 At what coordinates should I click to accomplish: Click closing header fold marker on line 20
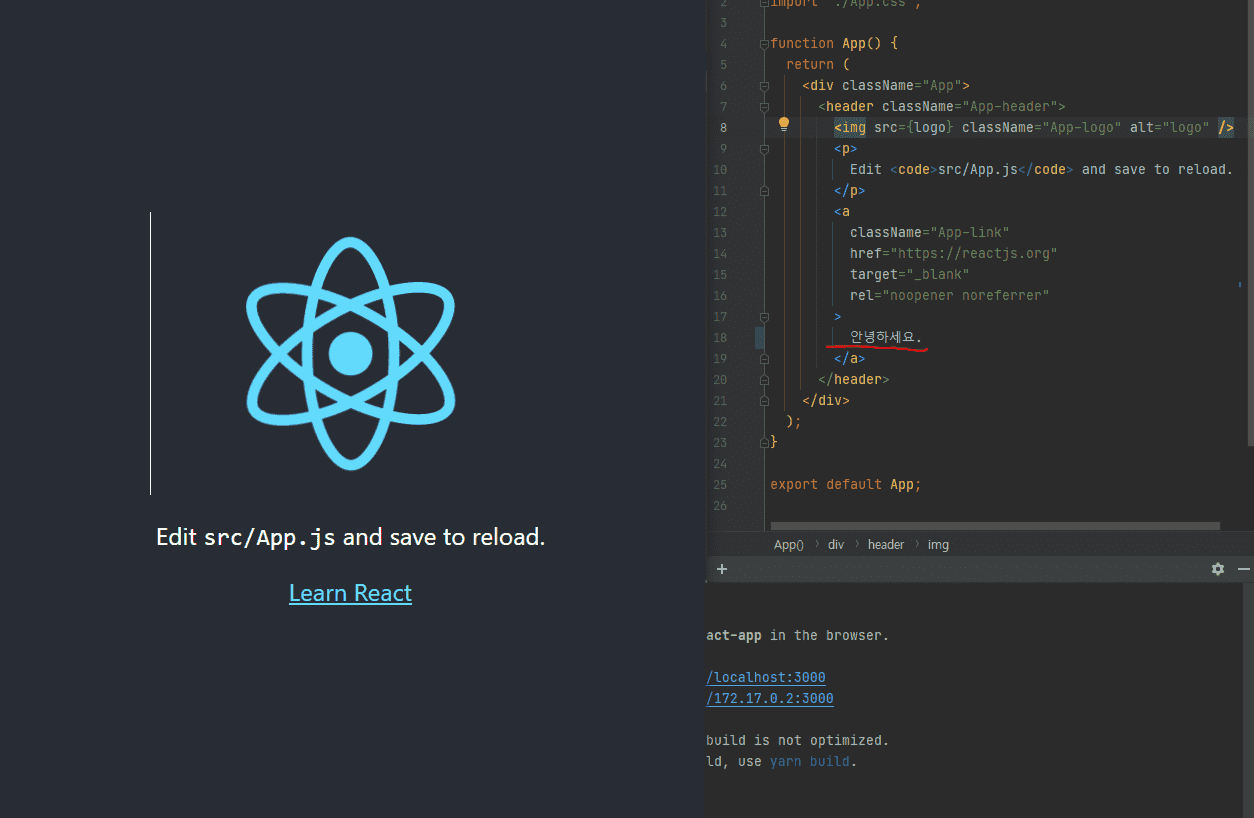pos(764,380)
